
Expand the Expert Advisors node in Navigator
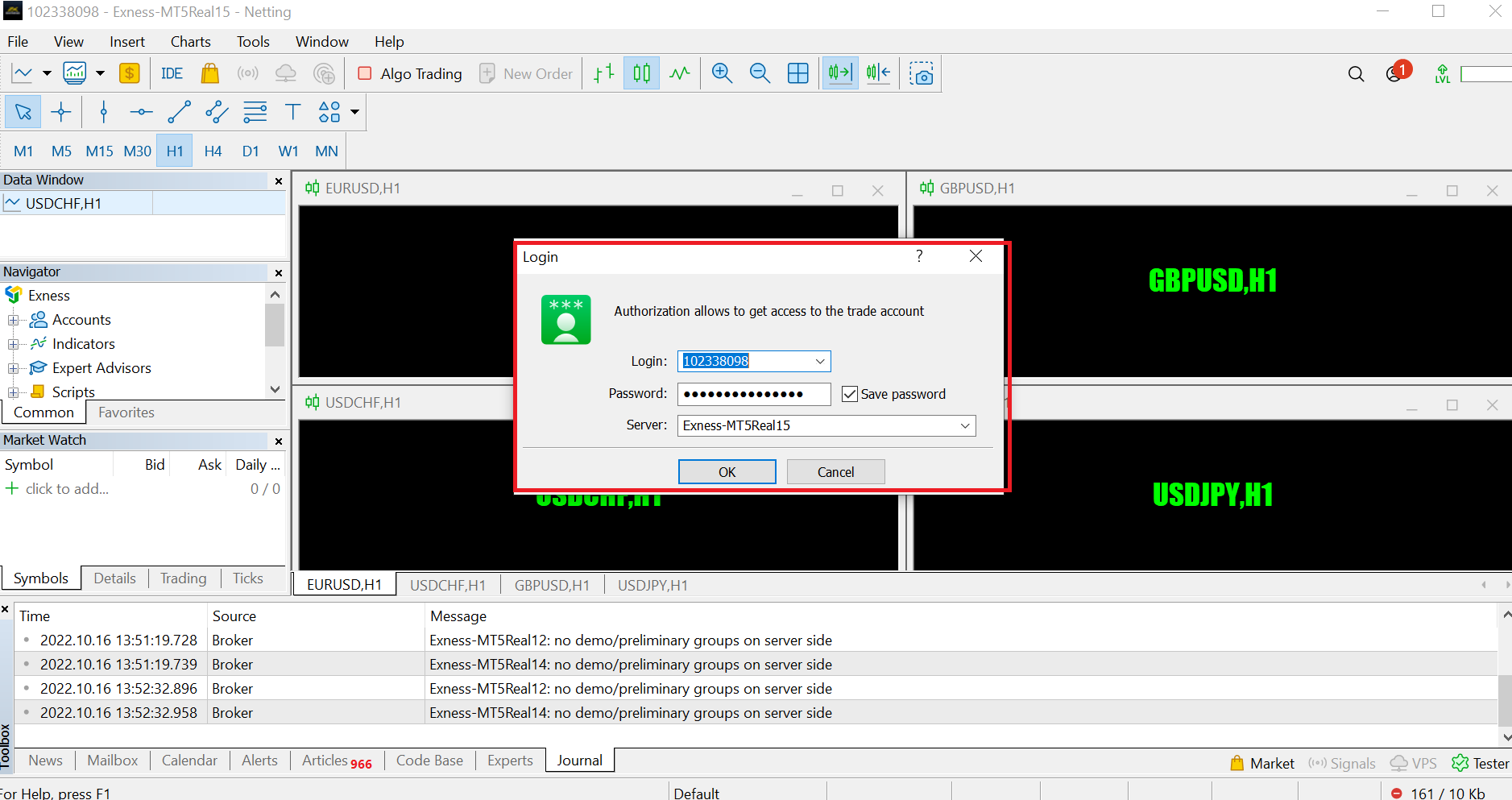pos(13,368)
